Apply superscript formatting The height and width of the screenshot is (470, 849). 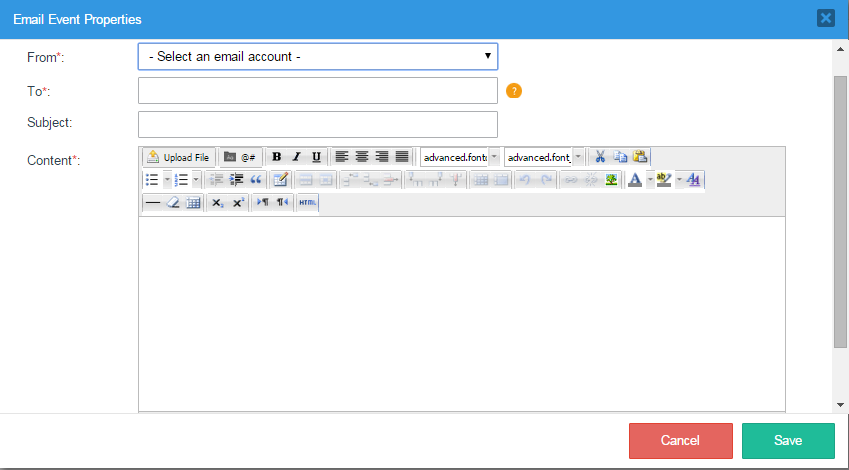pos(238,203)
